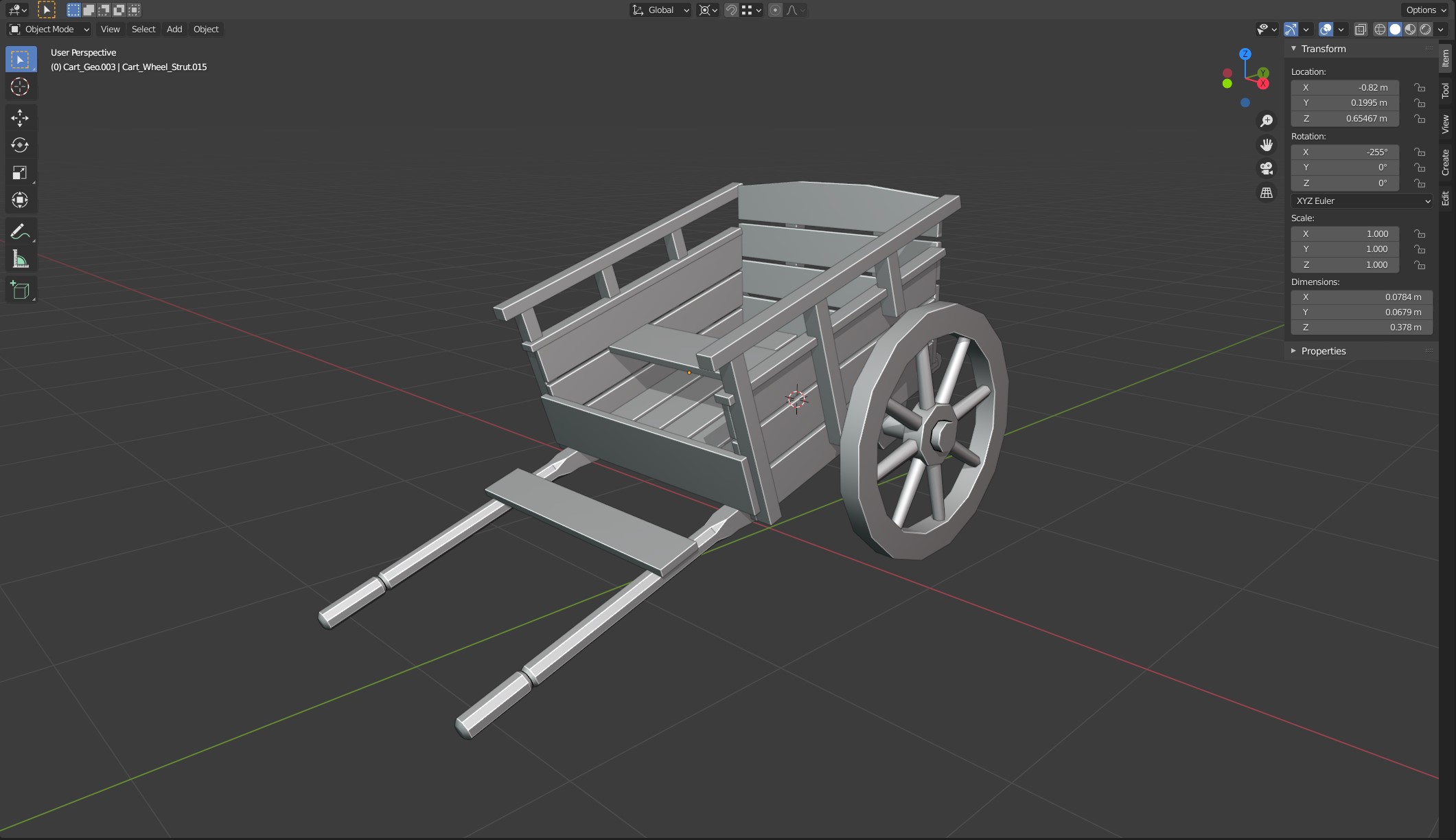Open the Options popover
This screenshot has height=840, width=1456.
(1425, 10)
